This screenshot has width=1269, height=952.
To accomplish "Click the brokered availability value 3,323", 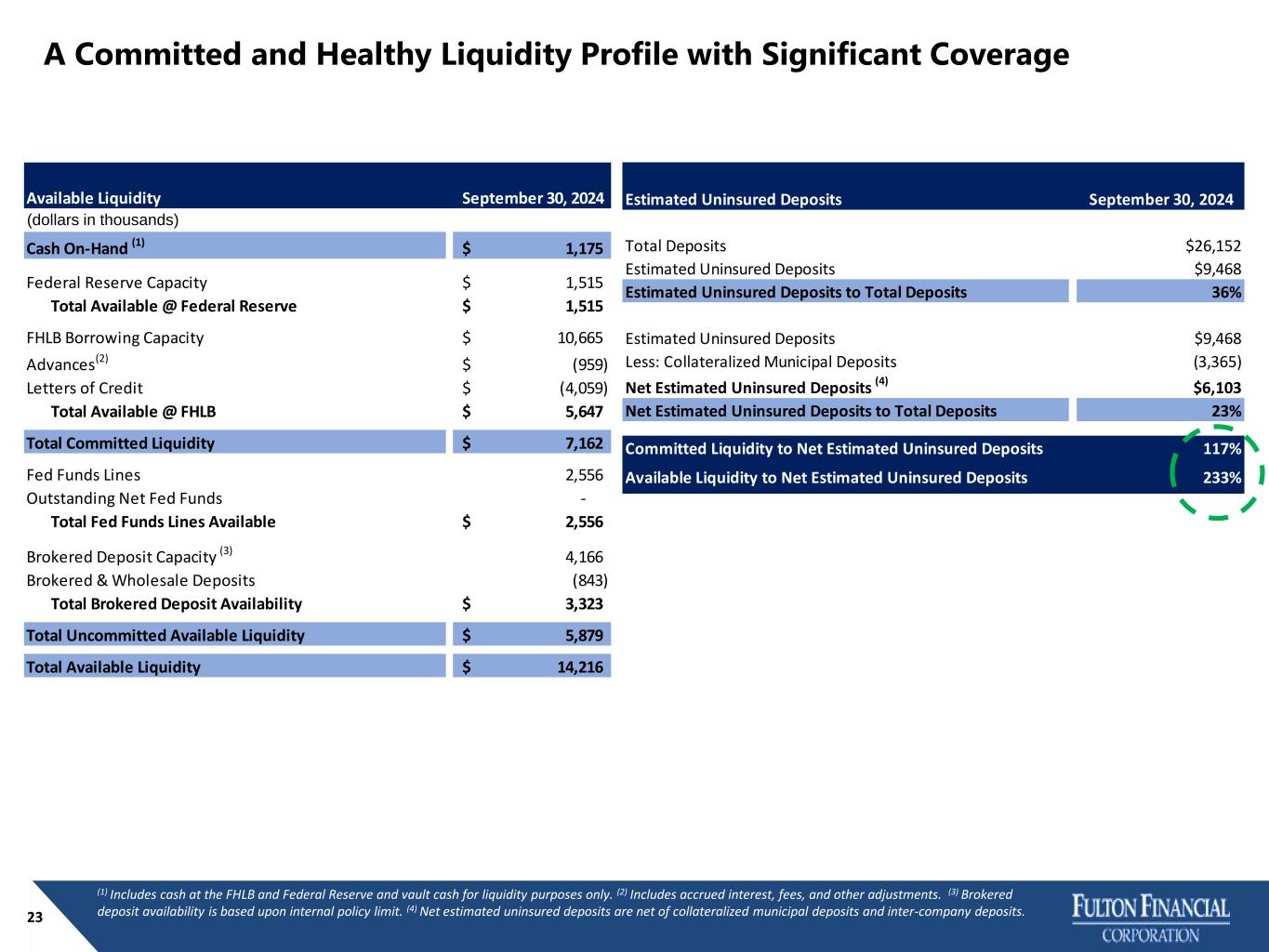I will point(584,603).
